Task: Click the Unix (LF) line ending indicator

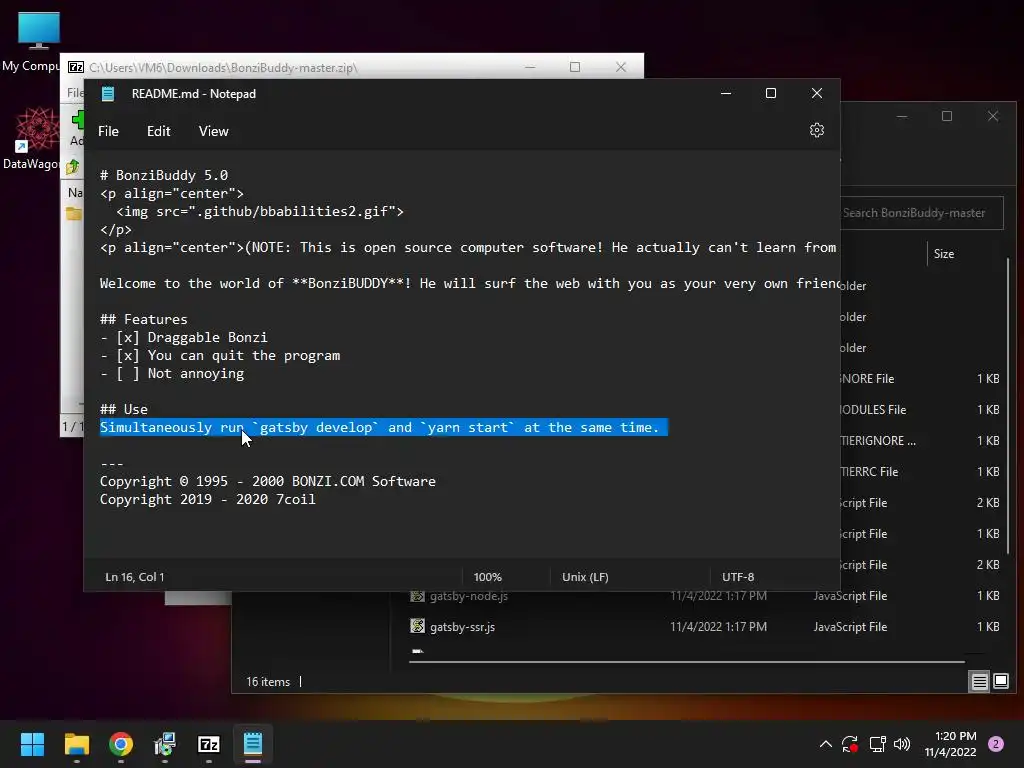Action: pos(585,577)
